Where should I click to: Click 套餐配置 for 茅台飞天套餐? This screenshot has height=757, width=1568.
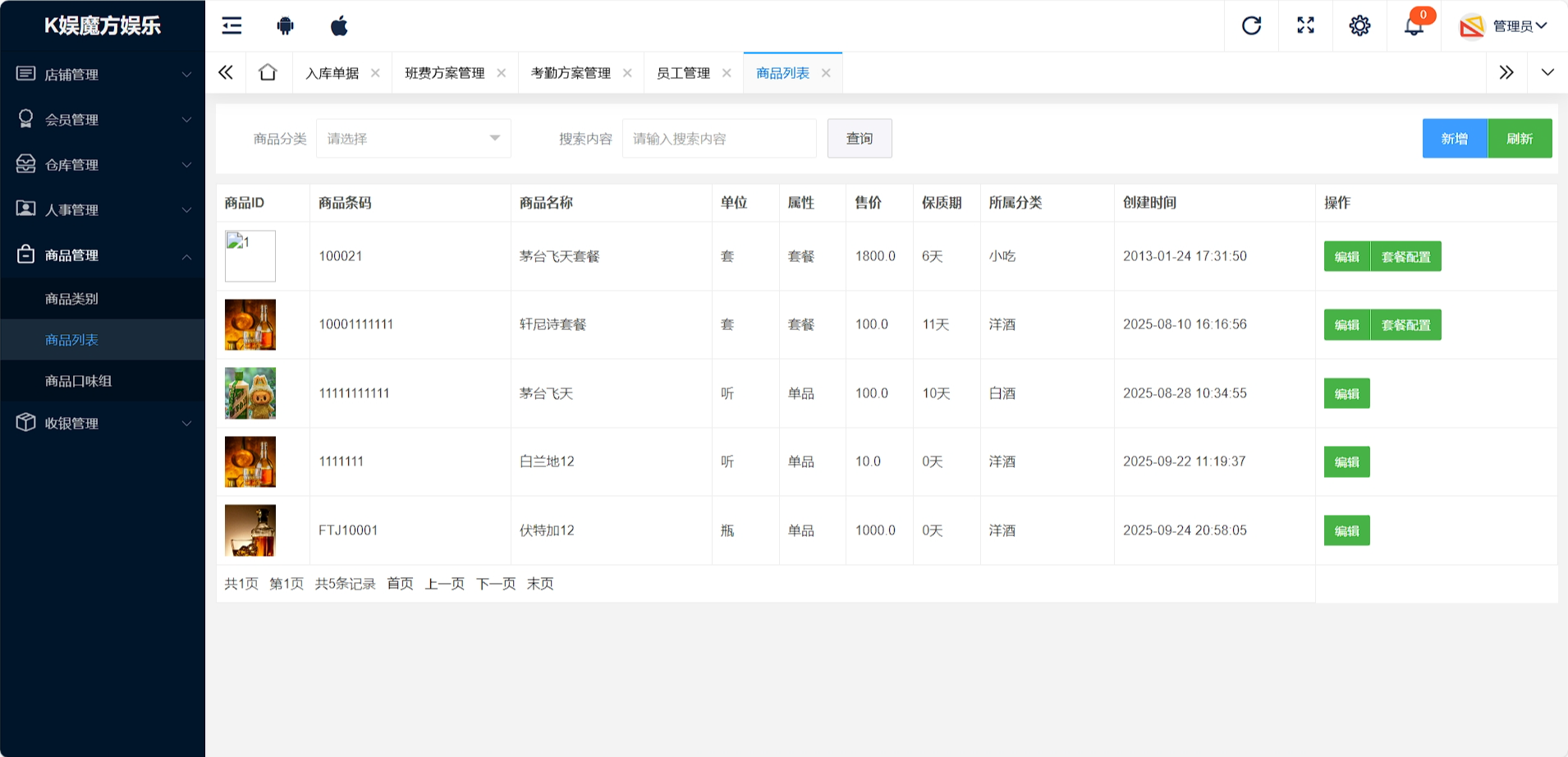[x=1405, y=257]
